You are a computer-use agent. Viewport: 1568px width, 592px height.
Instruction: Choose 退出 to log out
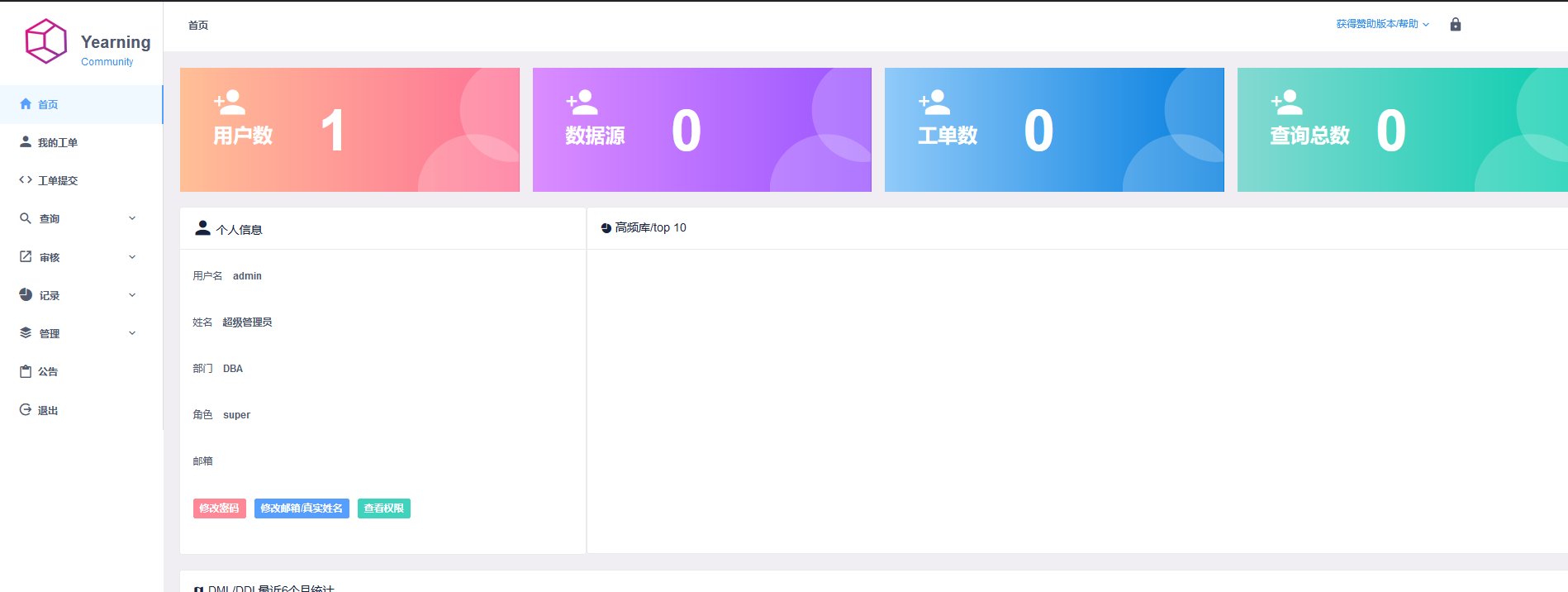point(81,410)
